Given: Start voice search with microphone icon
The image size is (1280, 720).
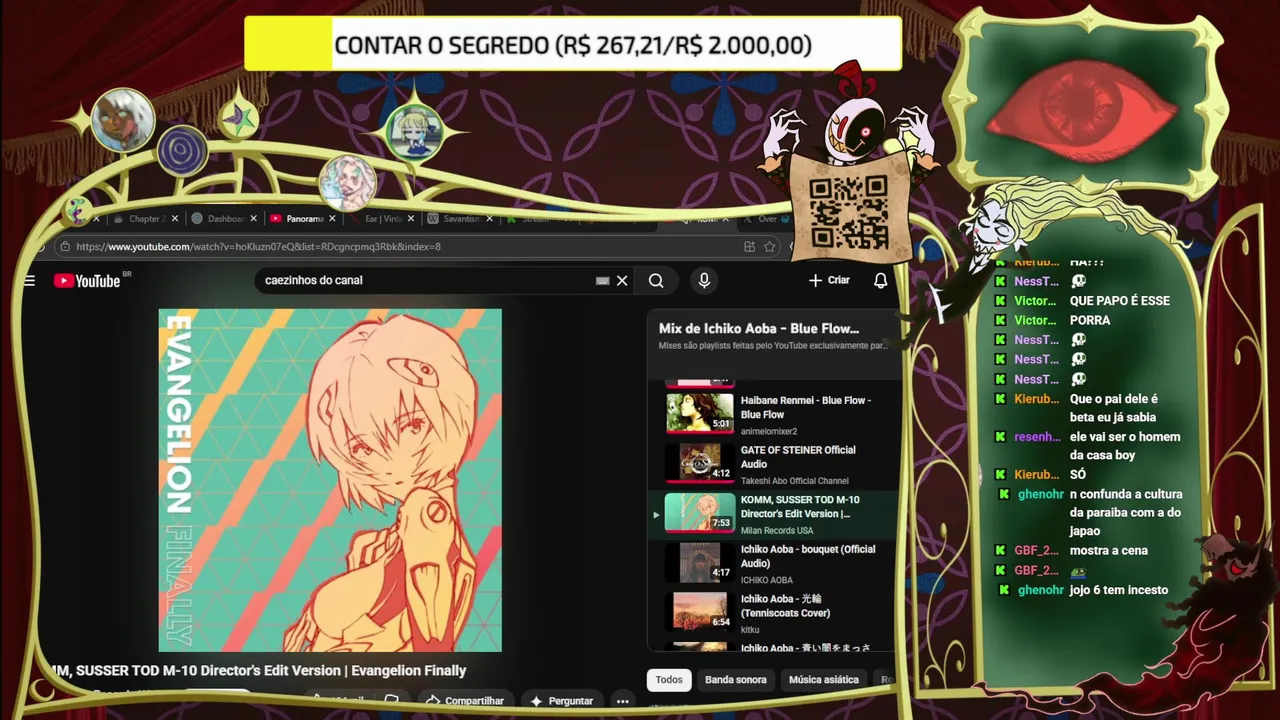Looking at the screenshot, I should coord(704,281).
